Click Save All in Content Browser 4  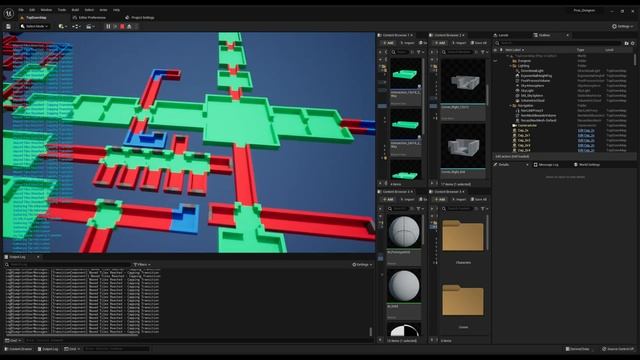pos(479,199)
